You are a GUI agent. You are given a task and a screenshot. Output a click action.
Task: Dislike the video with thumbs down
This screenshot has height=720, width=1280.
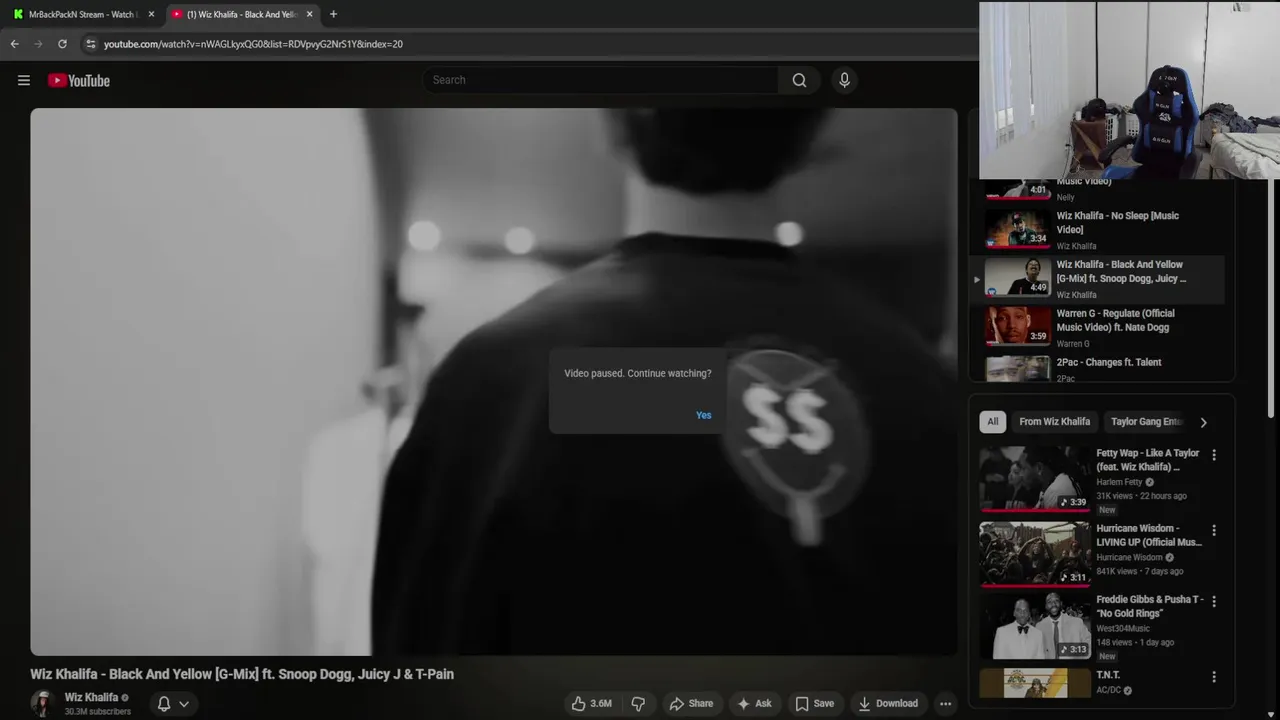pos(638,703)
